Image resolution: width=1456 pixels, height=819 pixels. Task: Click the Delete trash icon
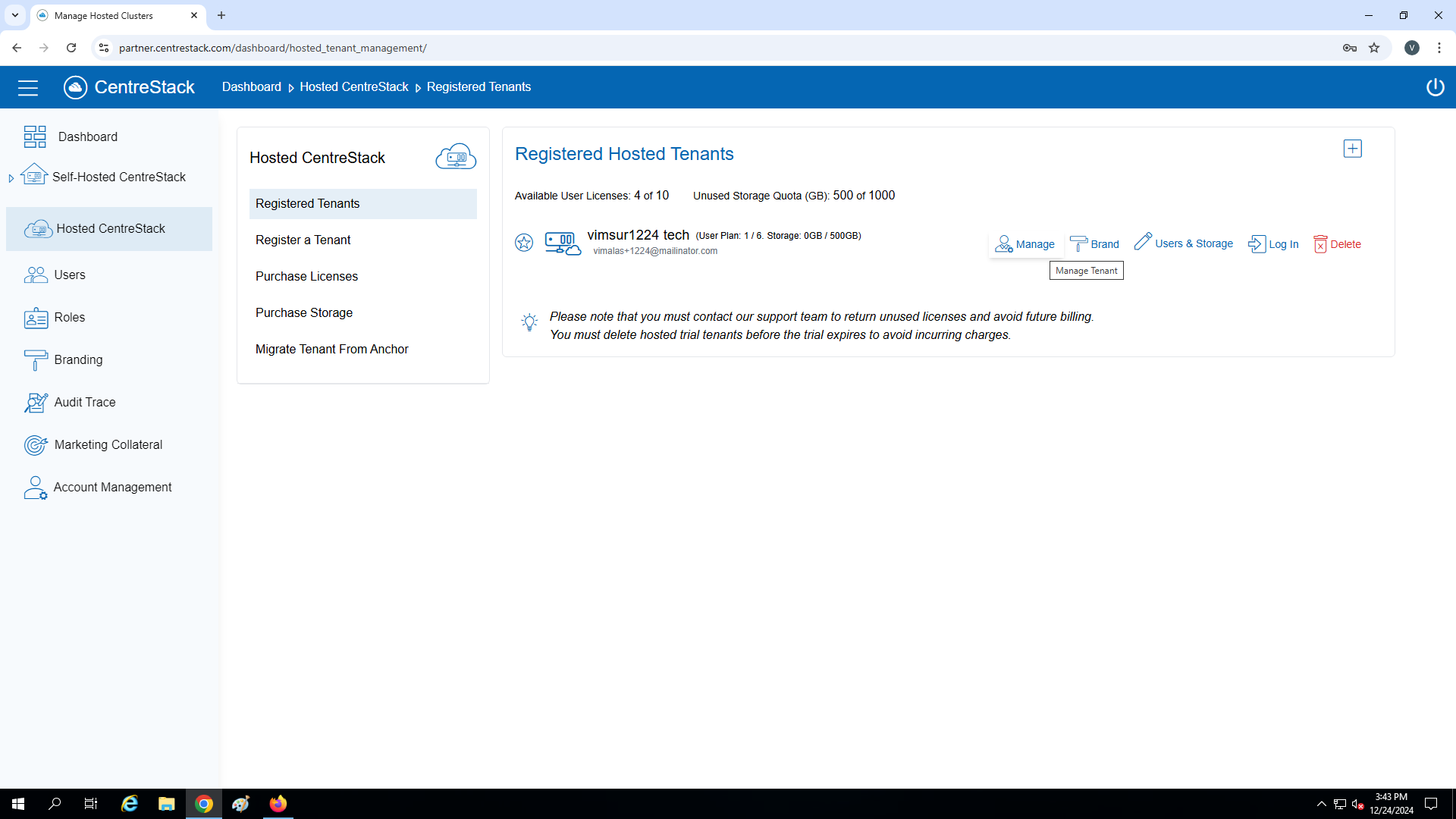coord(1320,243)
